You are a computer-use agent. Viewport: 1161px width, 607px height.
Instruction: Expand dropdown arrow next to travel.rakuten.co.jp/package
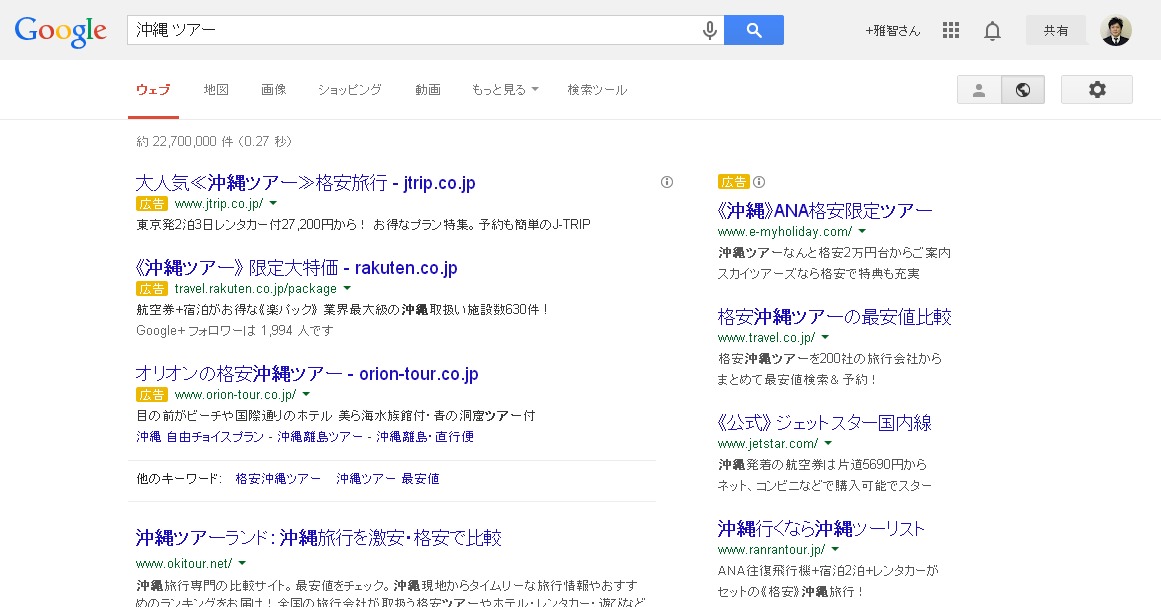(x=347, y=289)
